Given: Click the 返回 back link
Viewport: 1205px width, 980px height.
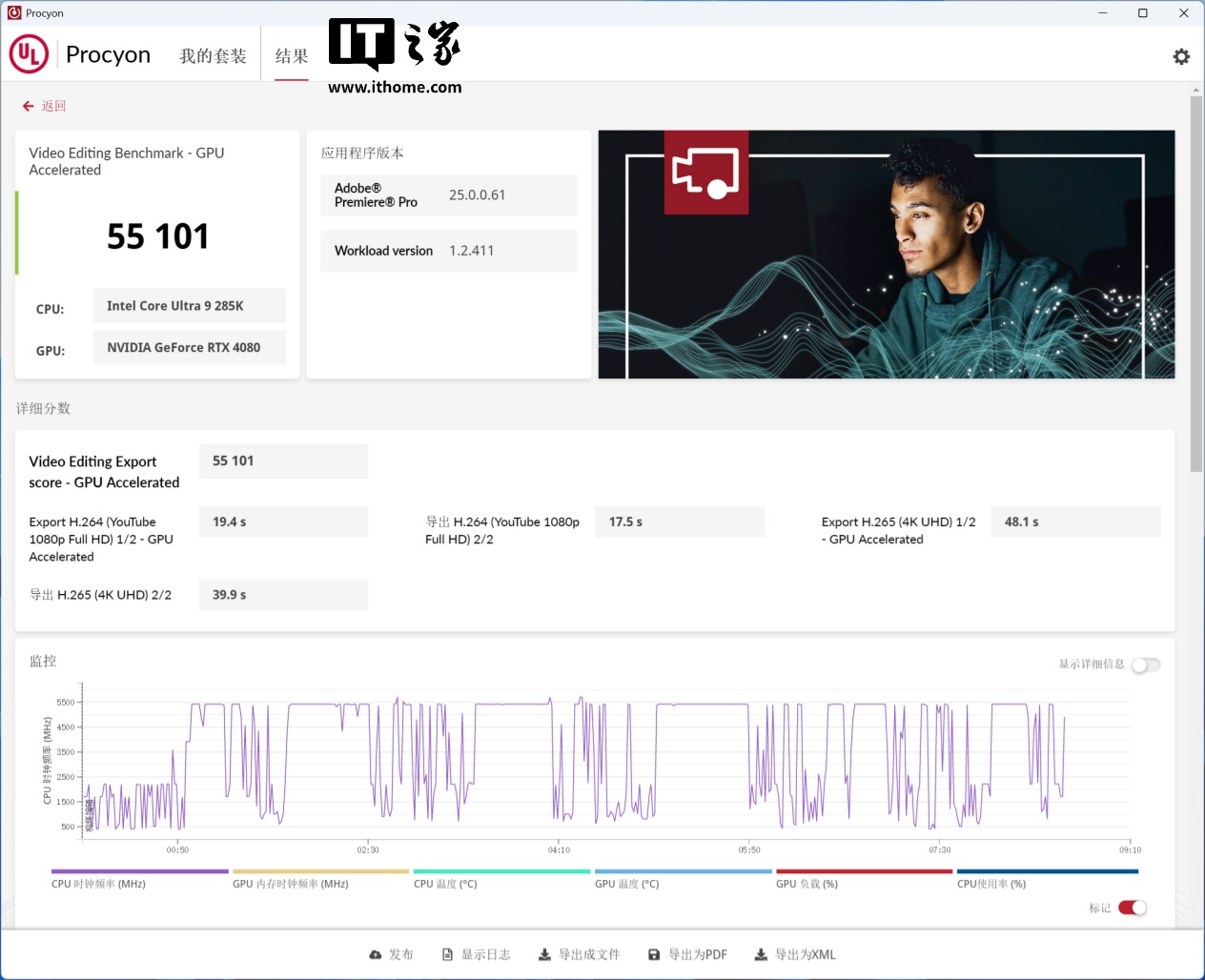Looking at the screenshot, I should pyautogui.click(x=54, y=107).
